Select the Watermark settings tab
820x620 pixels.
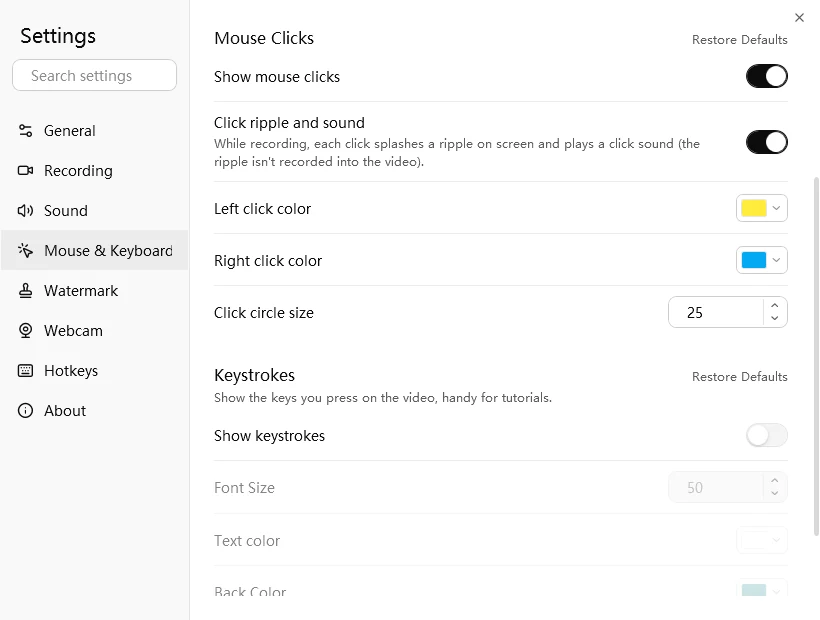tap(95, 291)
